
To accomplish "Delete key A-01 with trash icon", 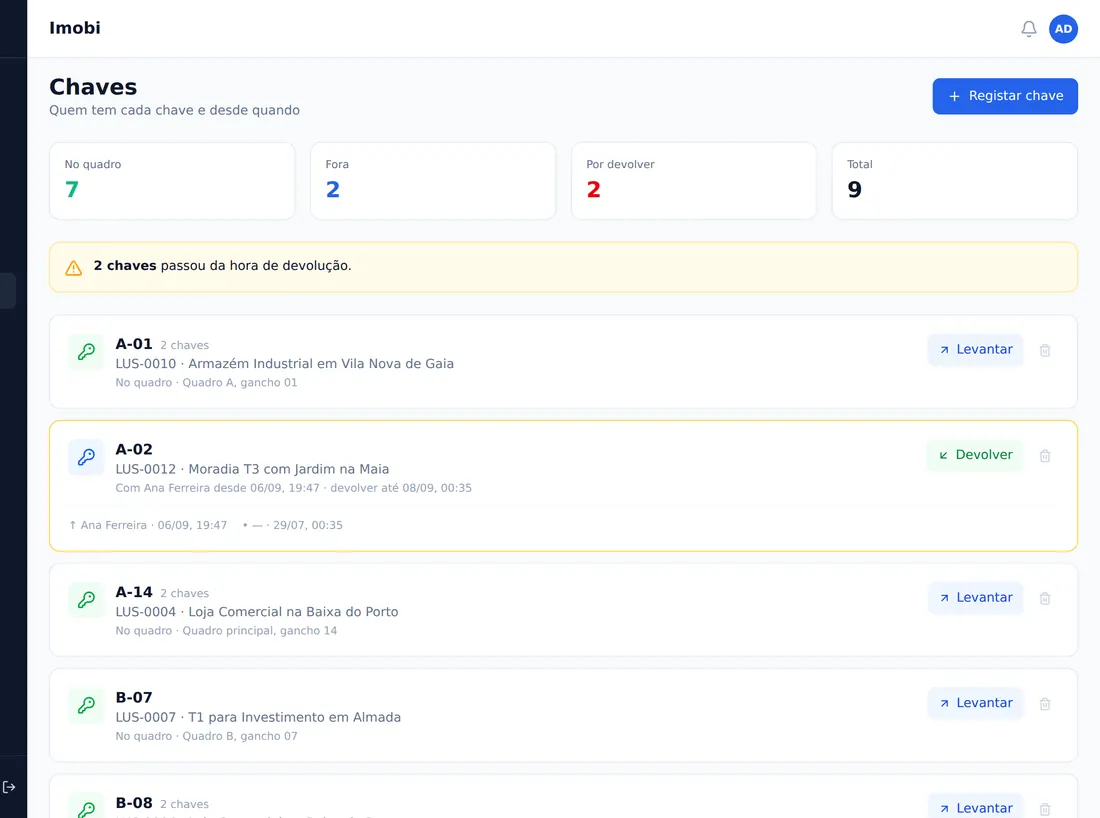I will coord(1045,350).
